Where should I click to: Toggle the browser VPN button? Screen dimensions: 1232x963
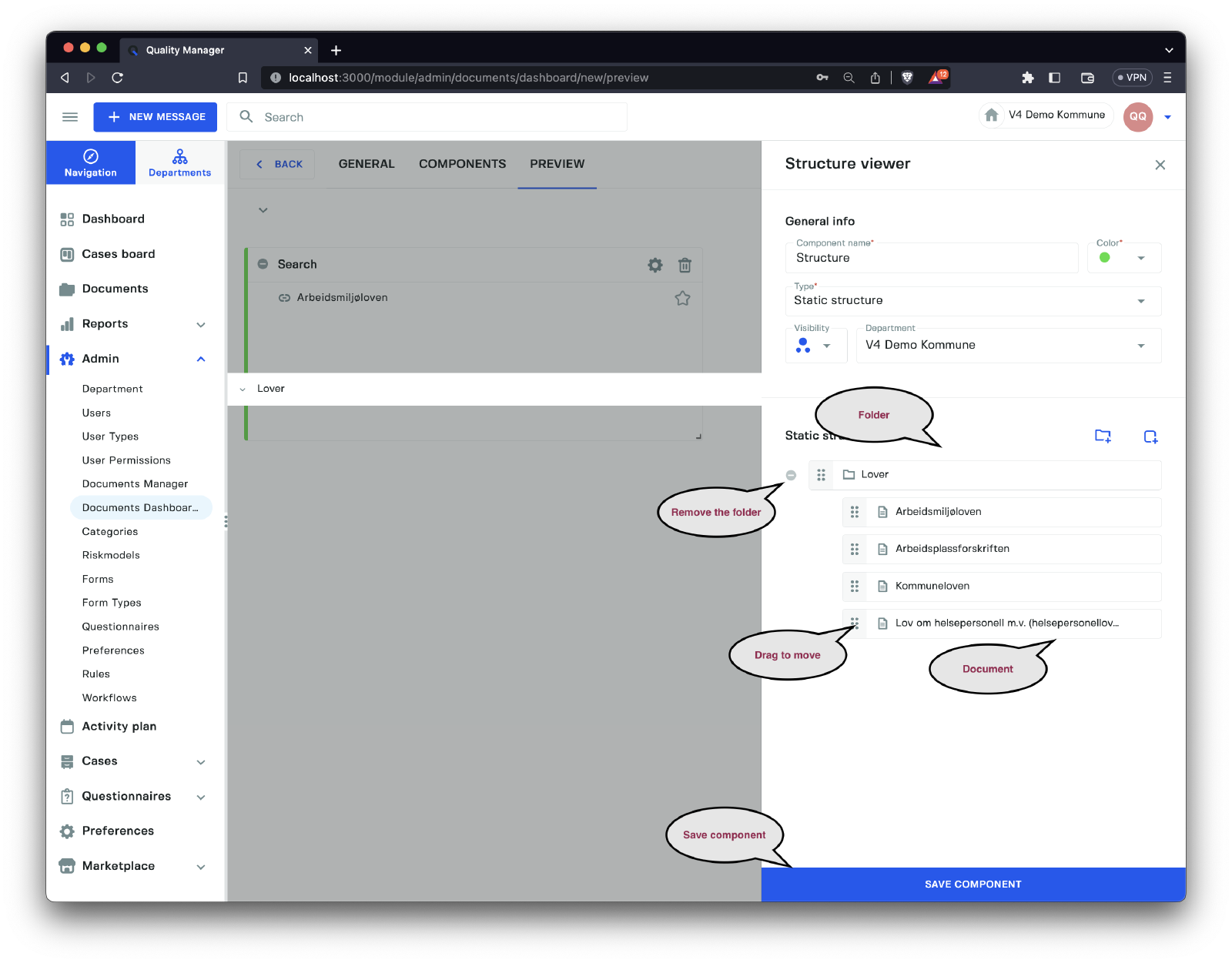point(1132,78)
